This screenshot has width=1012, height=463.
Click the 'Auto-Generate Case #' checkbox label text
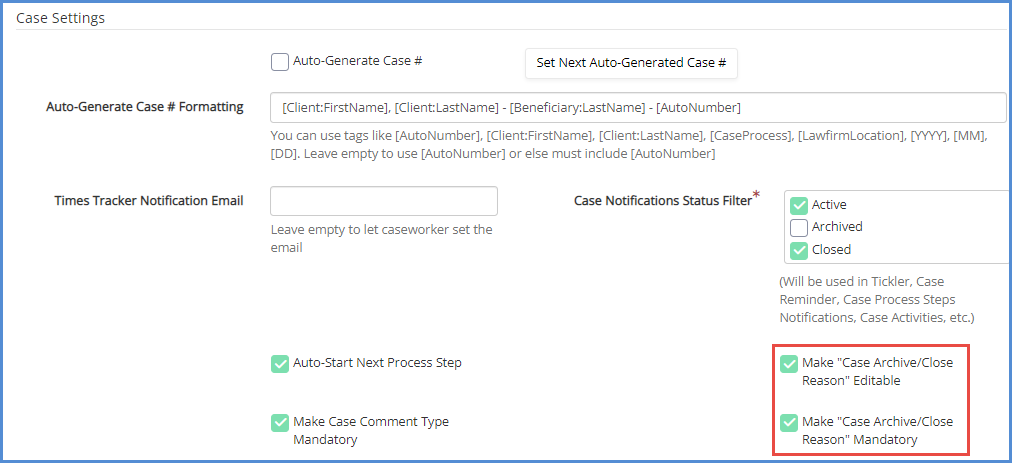[x=357, y=61]
